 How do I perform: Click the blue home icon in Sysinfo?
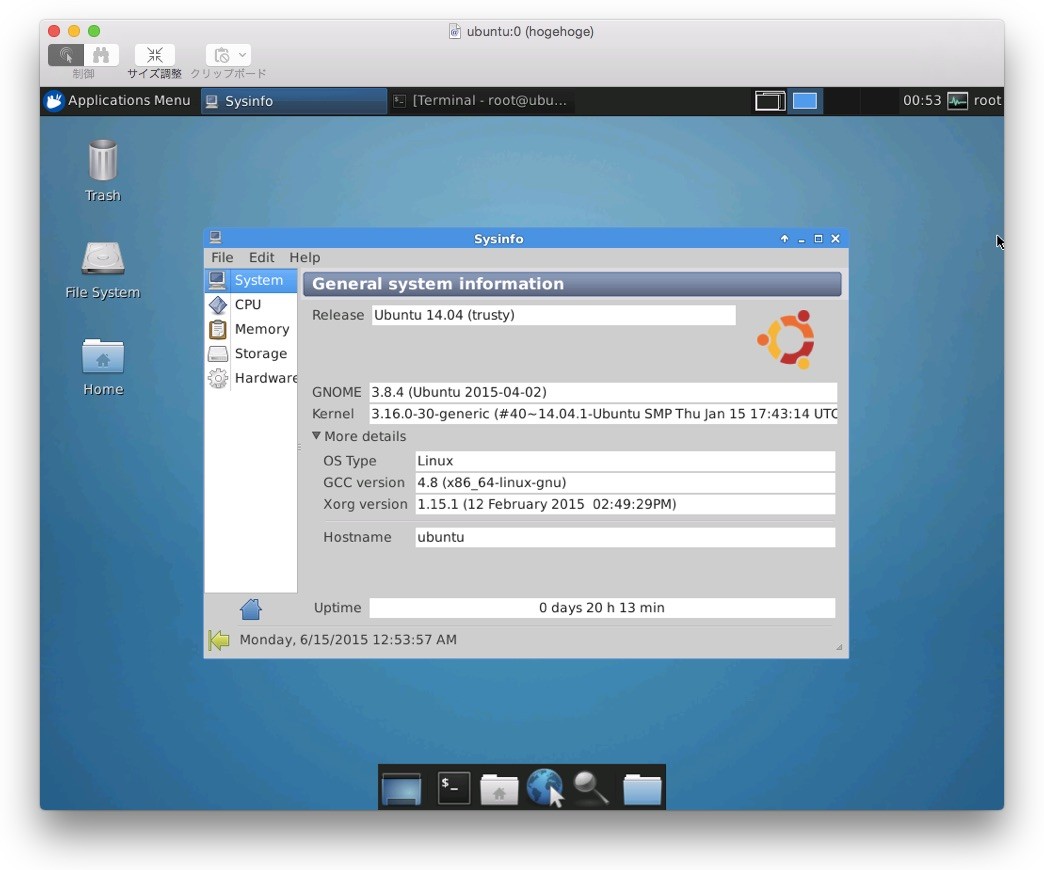tap(251, 608)
